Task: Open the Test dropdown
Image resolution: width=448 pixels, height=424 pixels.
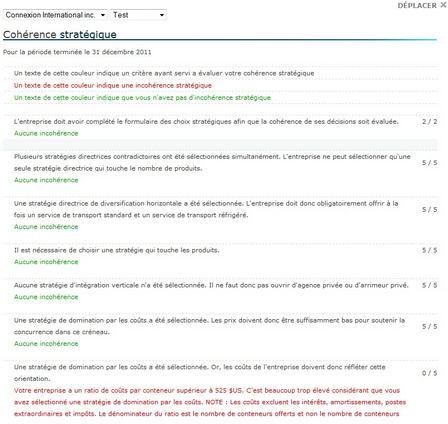Action: pos(138,15)
